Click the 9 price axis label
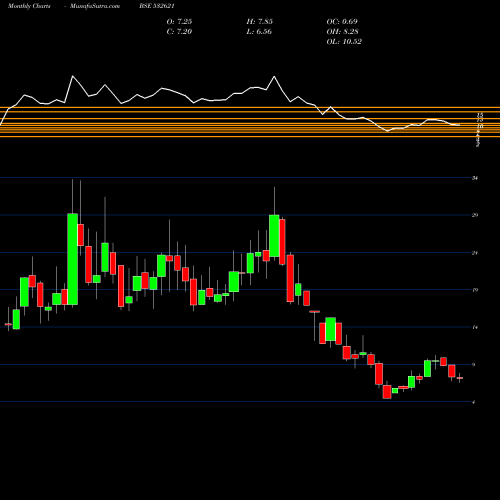The height and width of the screenshot is (500, 500). pyautogui.click(x=474, y=365)
